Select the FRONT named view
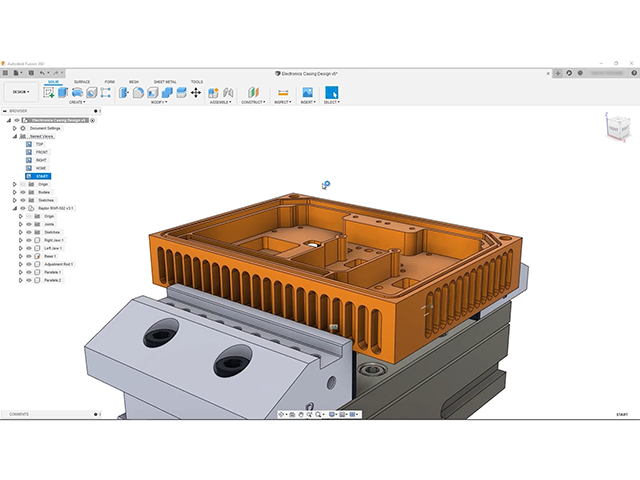The image size is (640, 480). (41, 152)
